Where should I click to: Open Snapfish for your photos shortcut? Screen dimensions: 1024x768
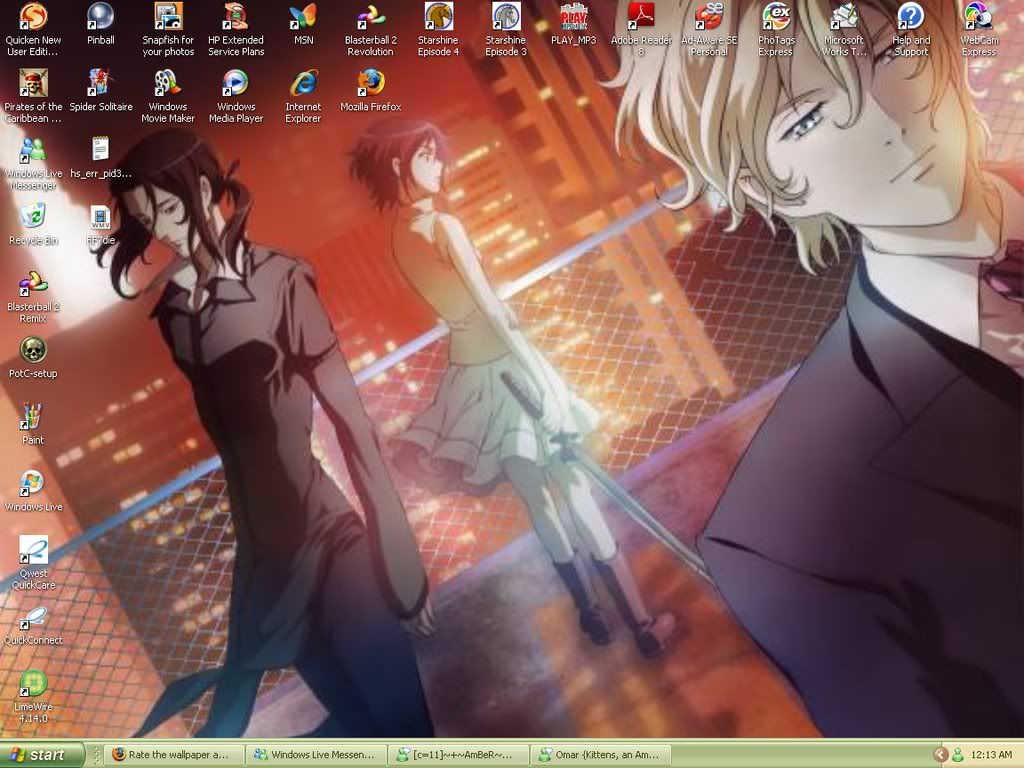(168, 29)
